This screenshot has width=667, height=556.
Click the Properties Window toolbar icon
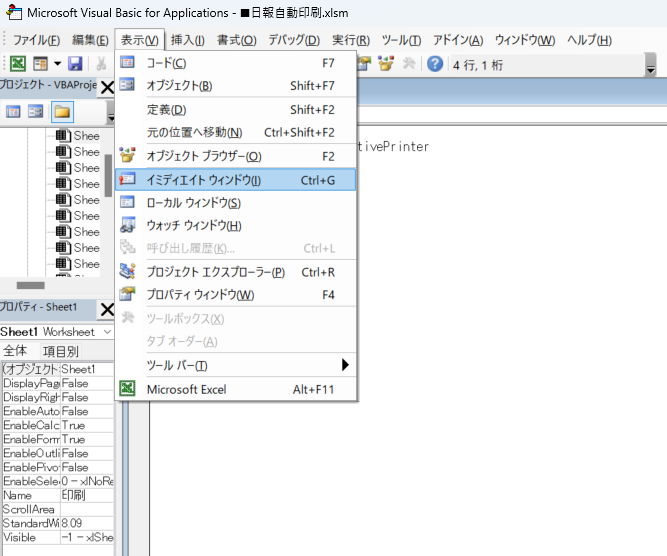[364, 64]
